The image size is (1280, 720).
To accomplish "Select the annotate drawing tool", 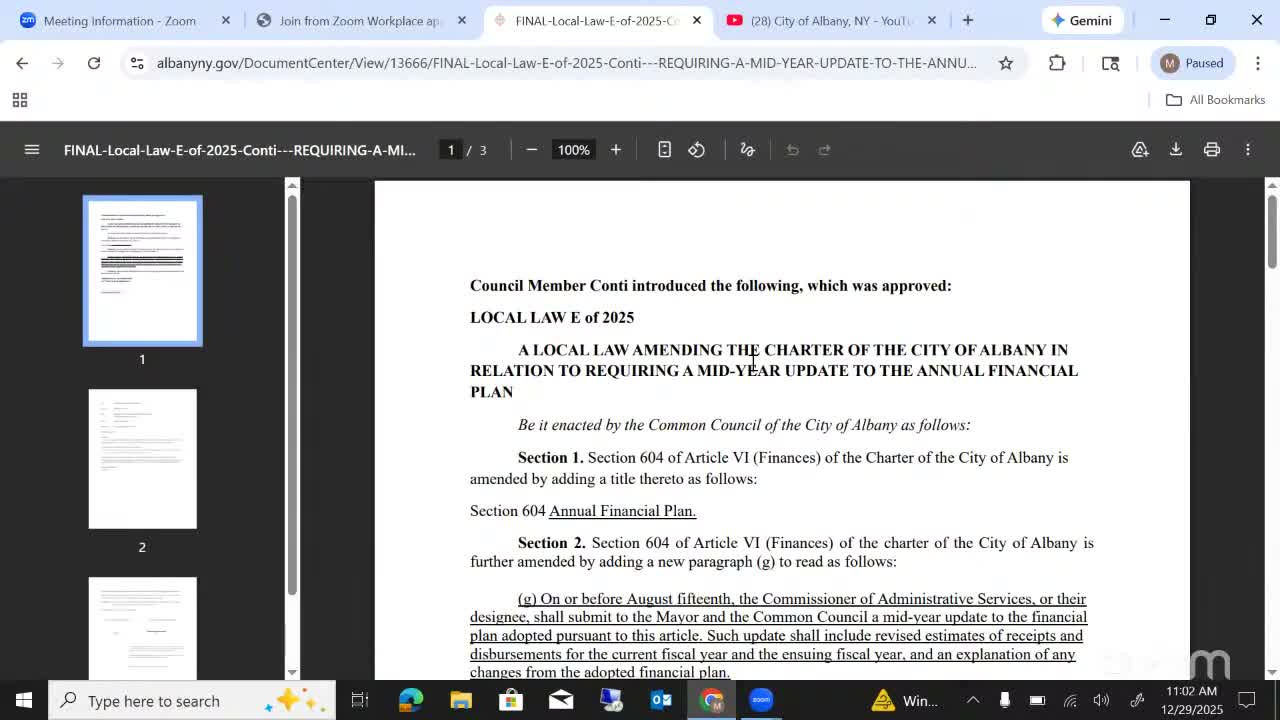I will [747, 149].
